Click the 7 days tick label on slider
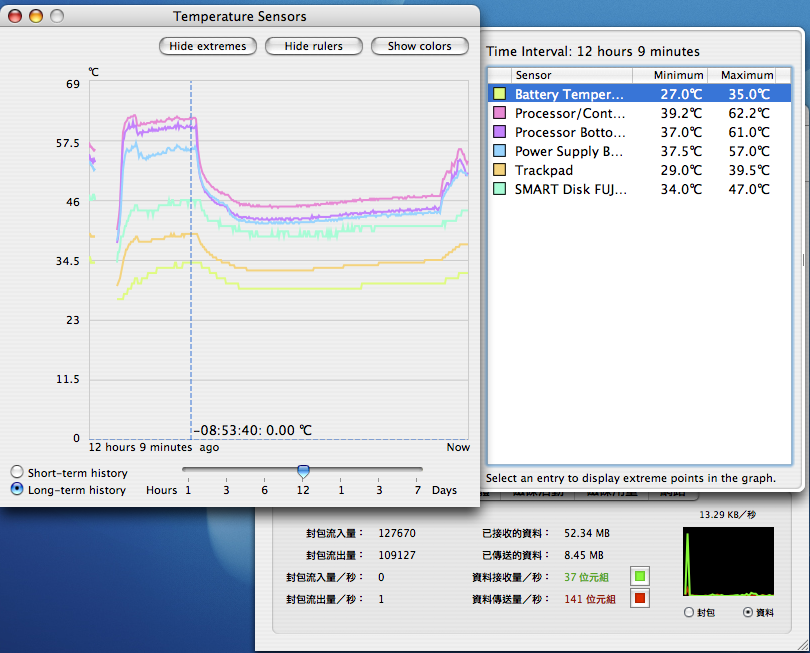 (417, 490)
